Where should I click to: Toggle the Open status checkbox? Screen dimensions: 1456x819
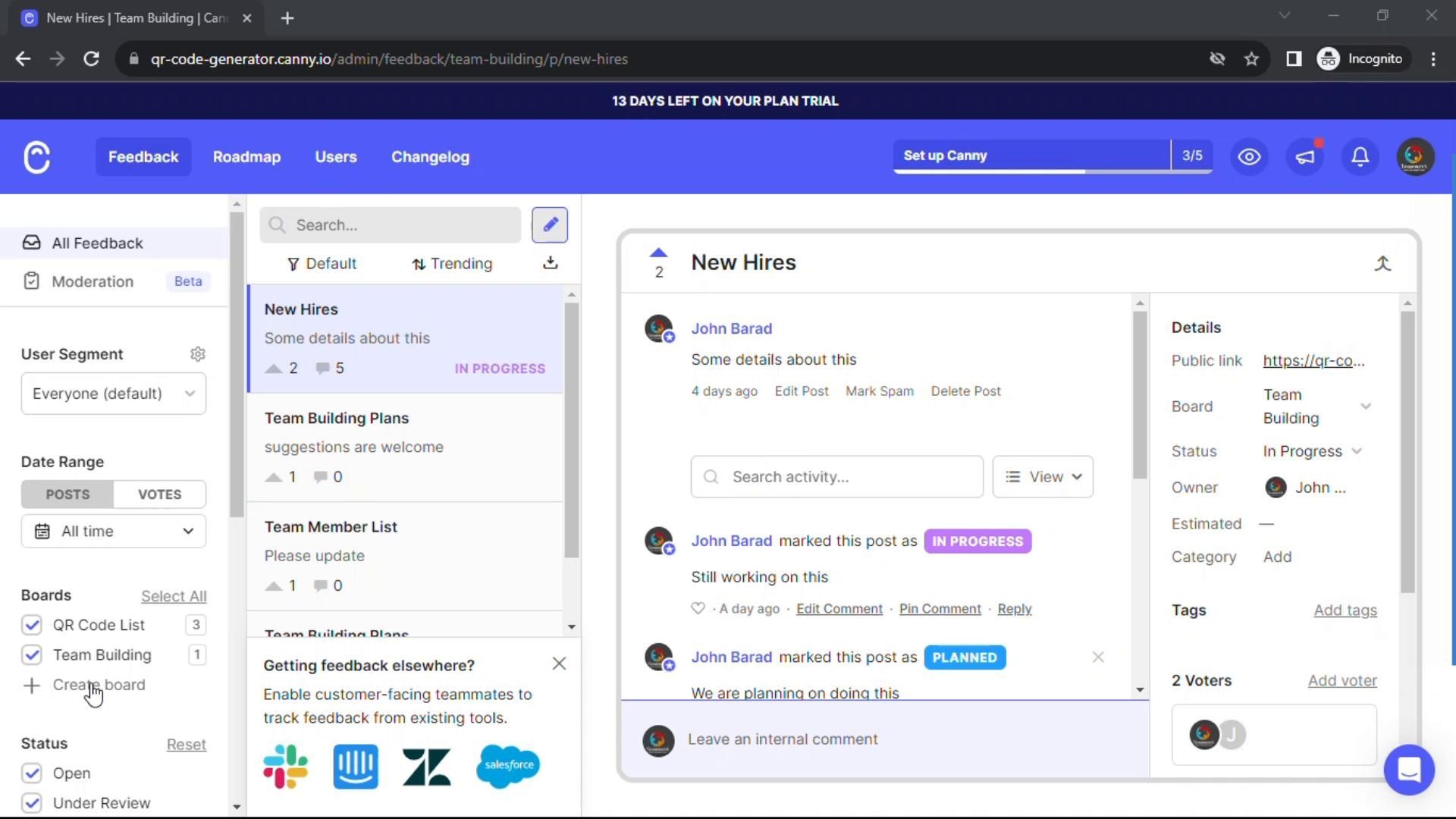tap(32, 773)
